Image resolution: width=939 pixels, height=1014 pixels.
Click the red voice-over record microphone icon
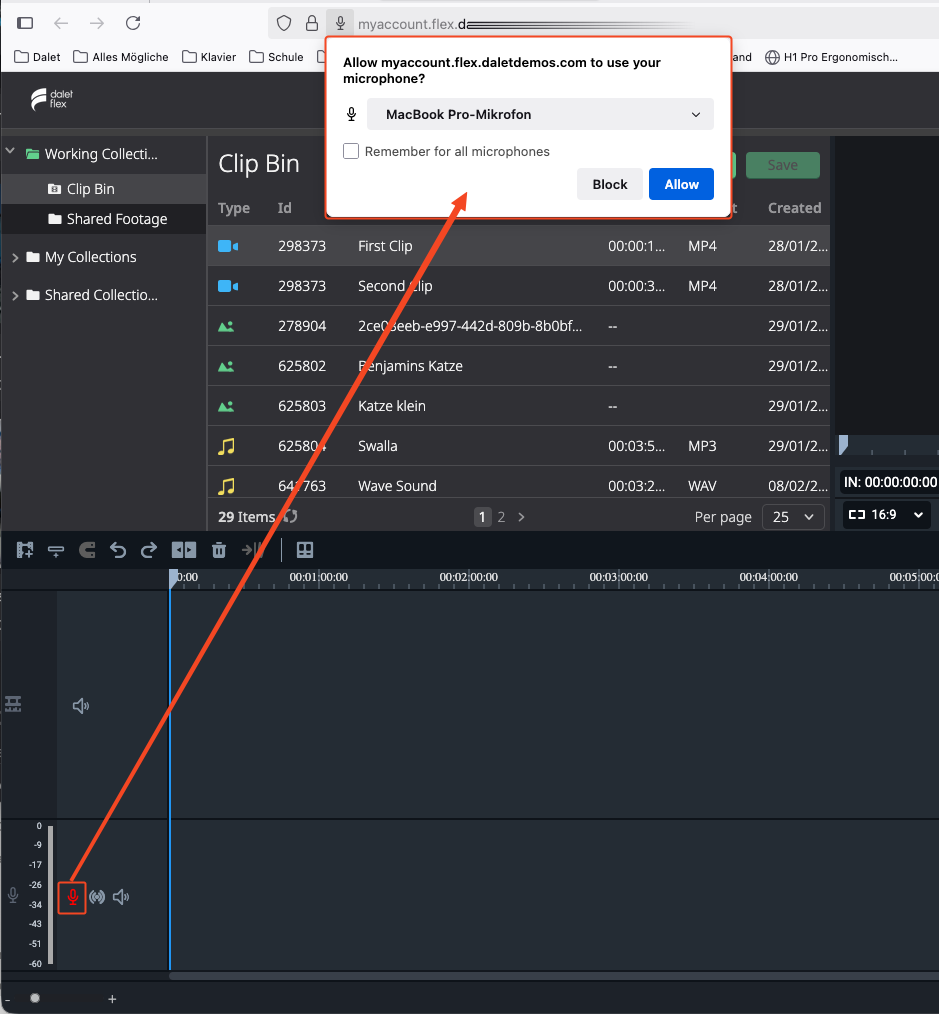tap(72, 897)
